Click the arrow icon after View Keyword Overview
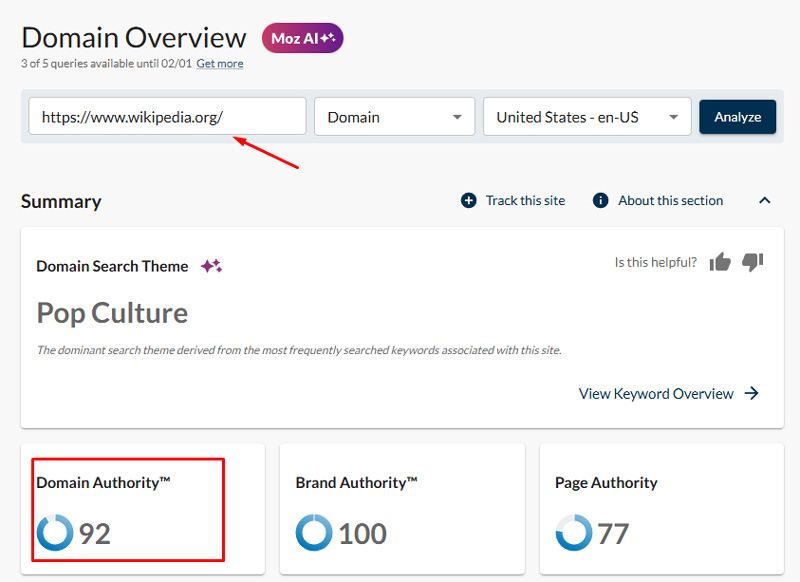 pyautogui.click(x=753, y=393)
